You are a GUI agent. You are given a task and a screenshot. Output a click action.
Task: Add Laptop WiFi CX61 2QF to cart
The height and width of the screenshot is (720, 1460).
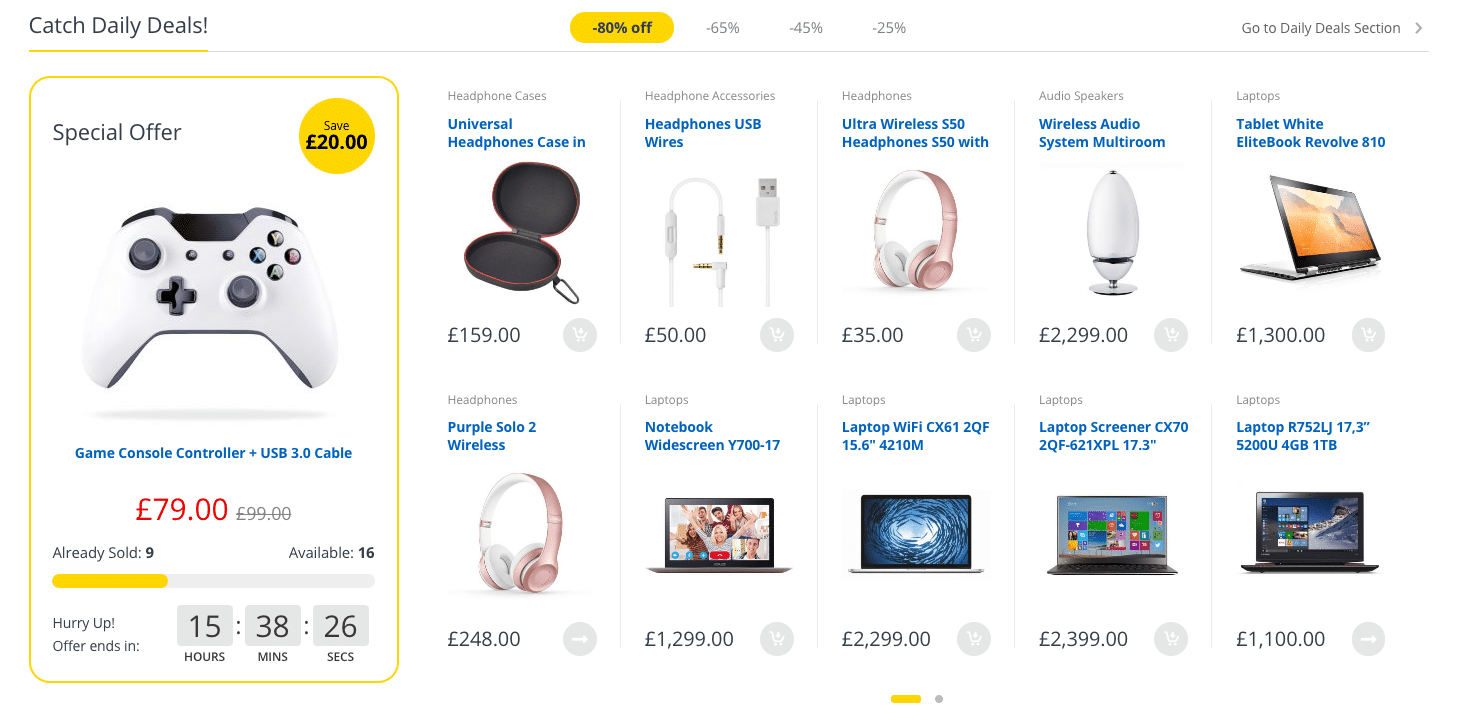[x=974, y=638]
